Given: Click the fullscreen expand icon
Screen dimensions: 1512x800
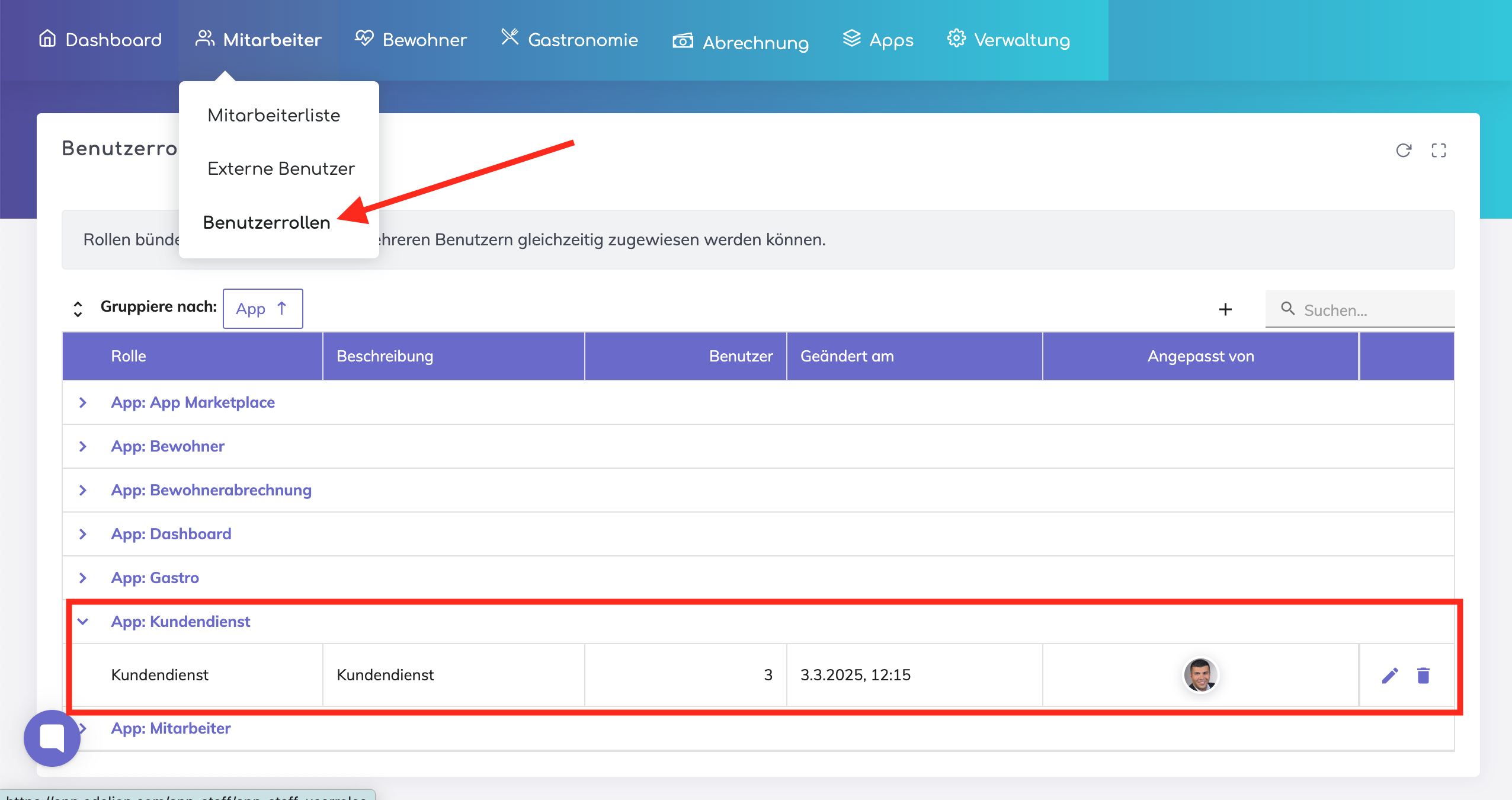Looking at the screenshot, I should click(x=1439, y=151).
